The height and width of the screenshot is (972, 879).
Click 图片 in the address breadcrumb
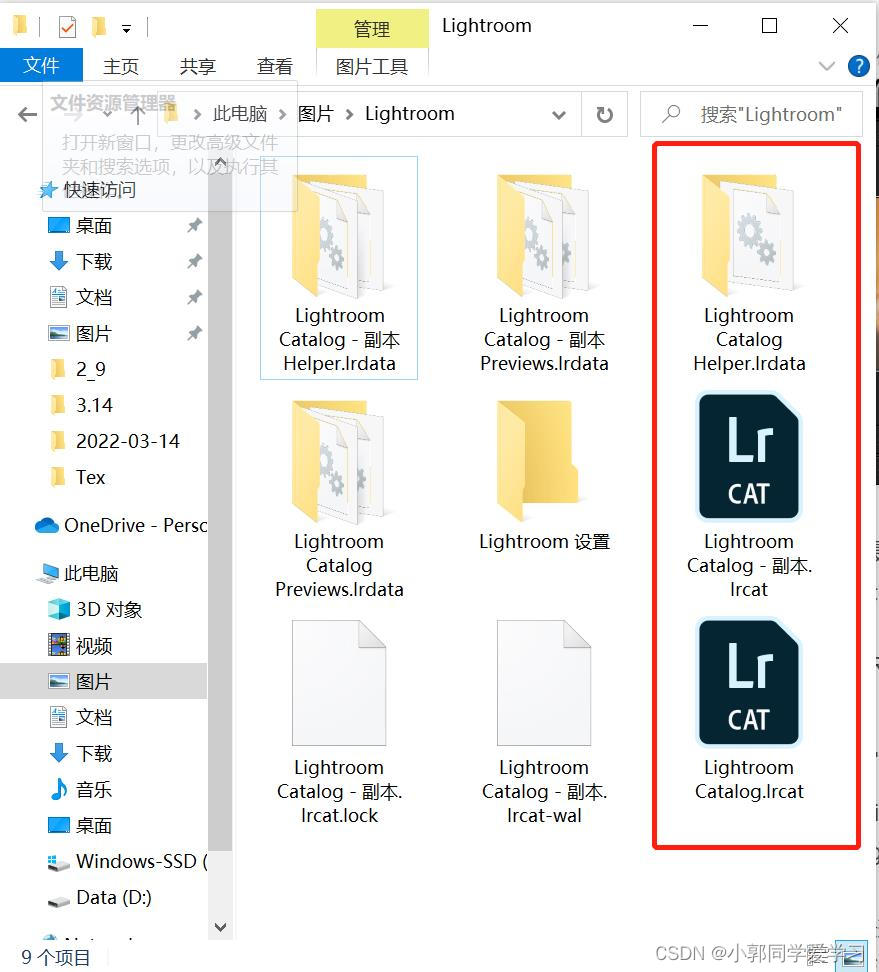click(x=316, y=114)
